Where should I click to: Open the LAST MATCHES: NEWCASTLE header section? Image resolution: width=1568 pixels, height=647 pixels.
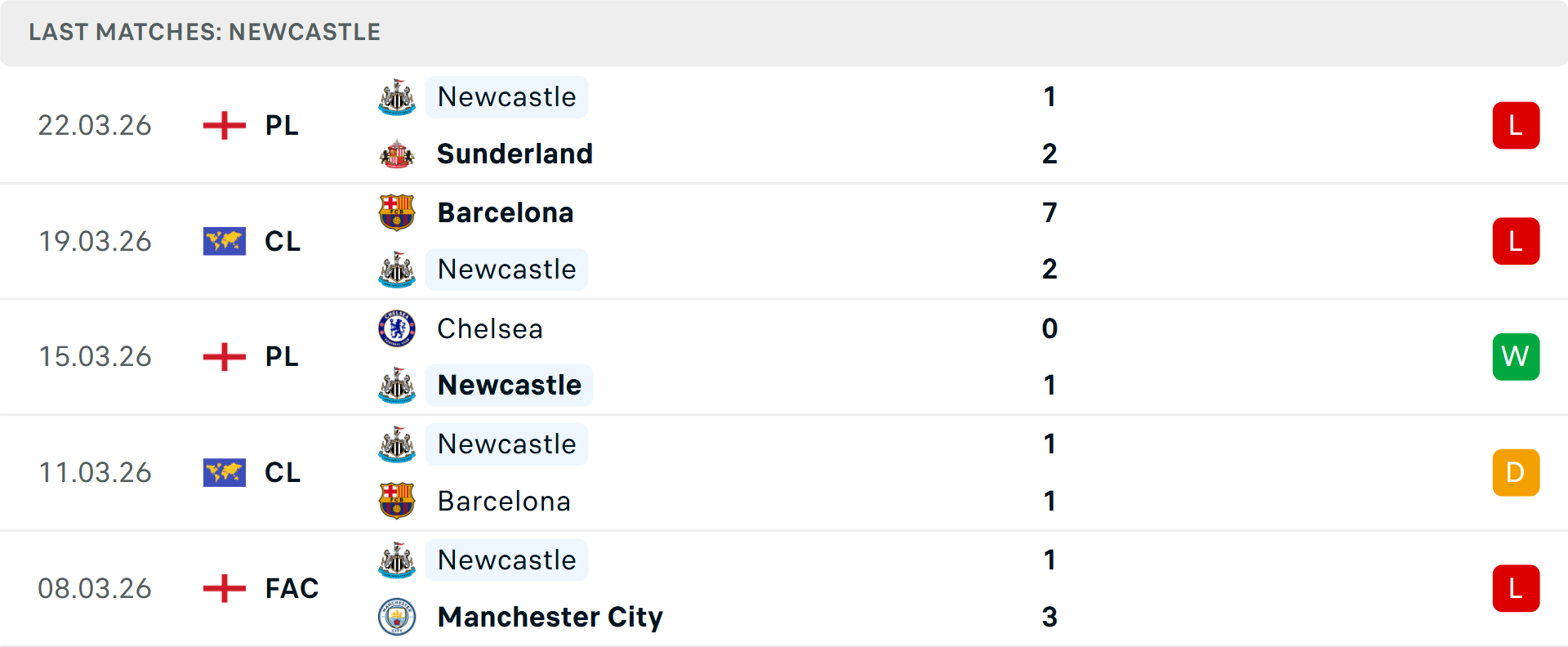[204, 32]
